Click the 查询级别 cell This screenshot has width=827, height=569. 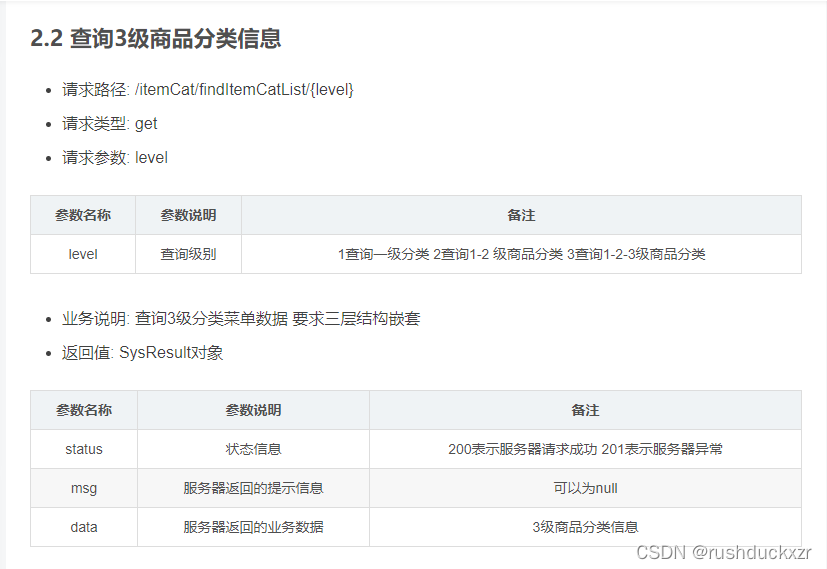click(188, 254)
